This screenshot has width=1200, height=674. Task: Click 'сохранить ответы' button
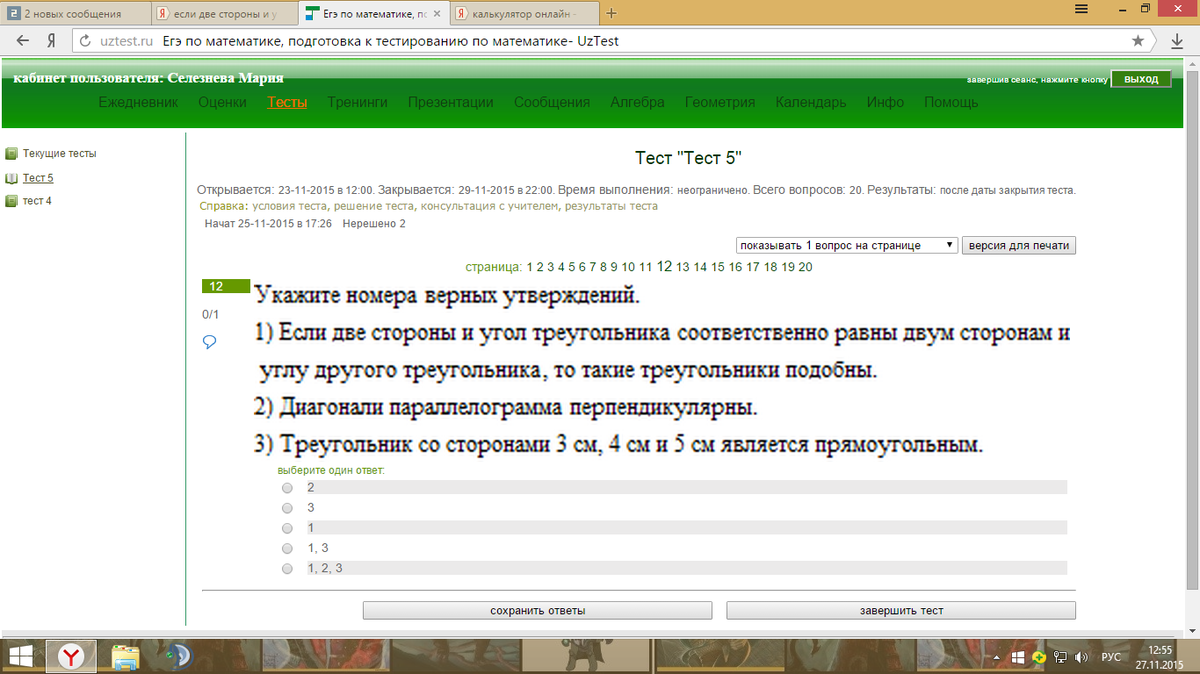click(x=537, y=610)
